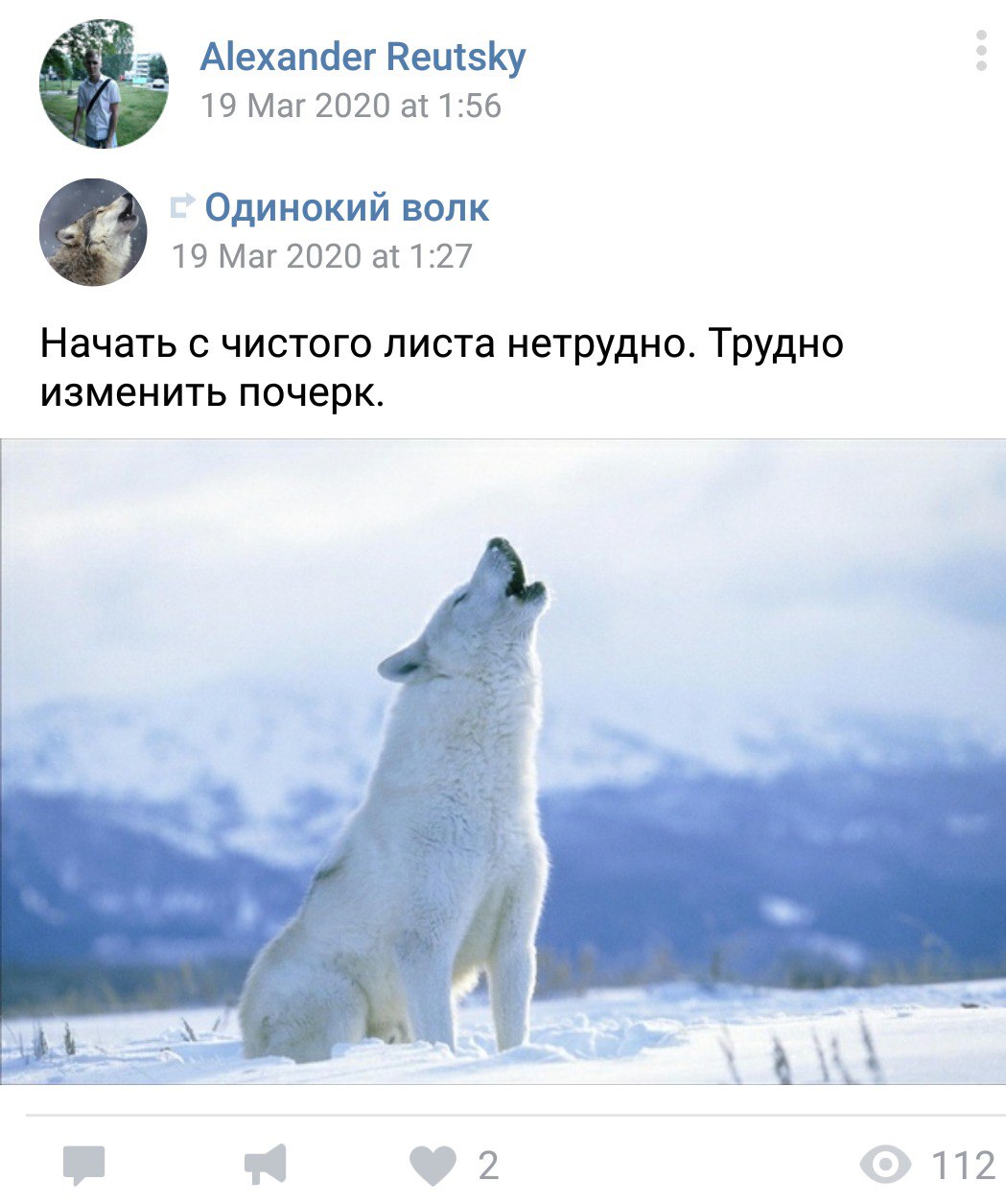Like the post with the heart icon
The width and height of the screenshot is (1006, 1204).
(433, 1167)
